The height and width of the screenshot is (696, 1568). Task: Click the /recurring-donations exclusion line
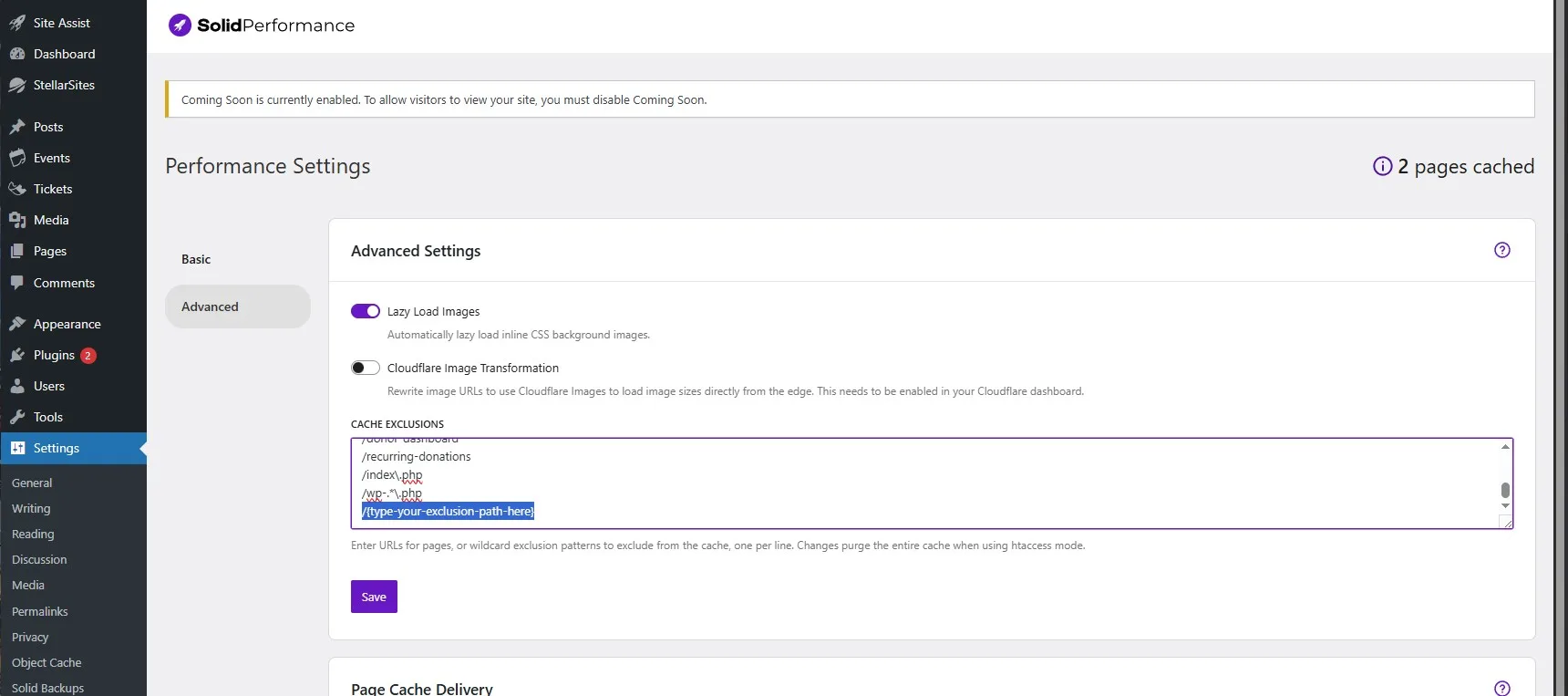click(x=417, y=456)
